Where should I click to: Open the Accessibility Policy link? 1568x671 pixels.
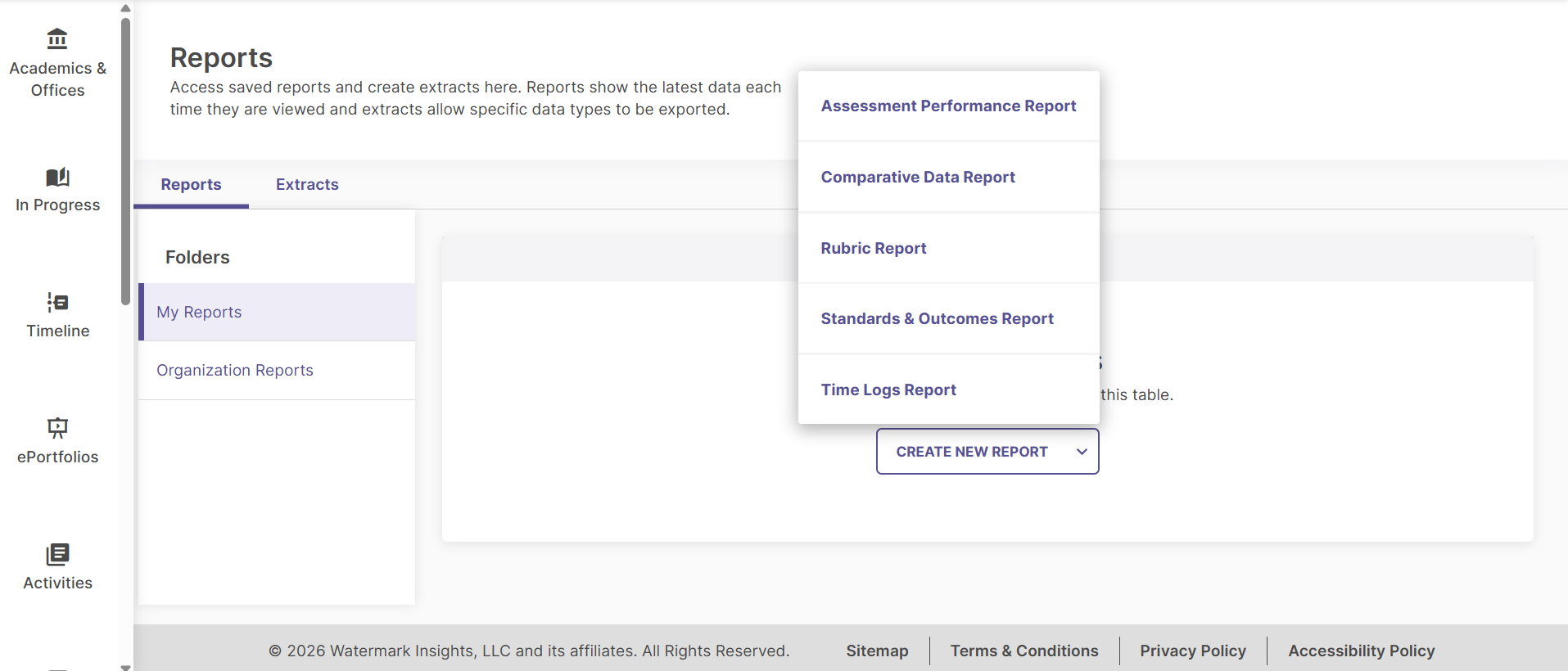(1362, 651)
